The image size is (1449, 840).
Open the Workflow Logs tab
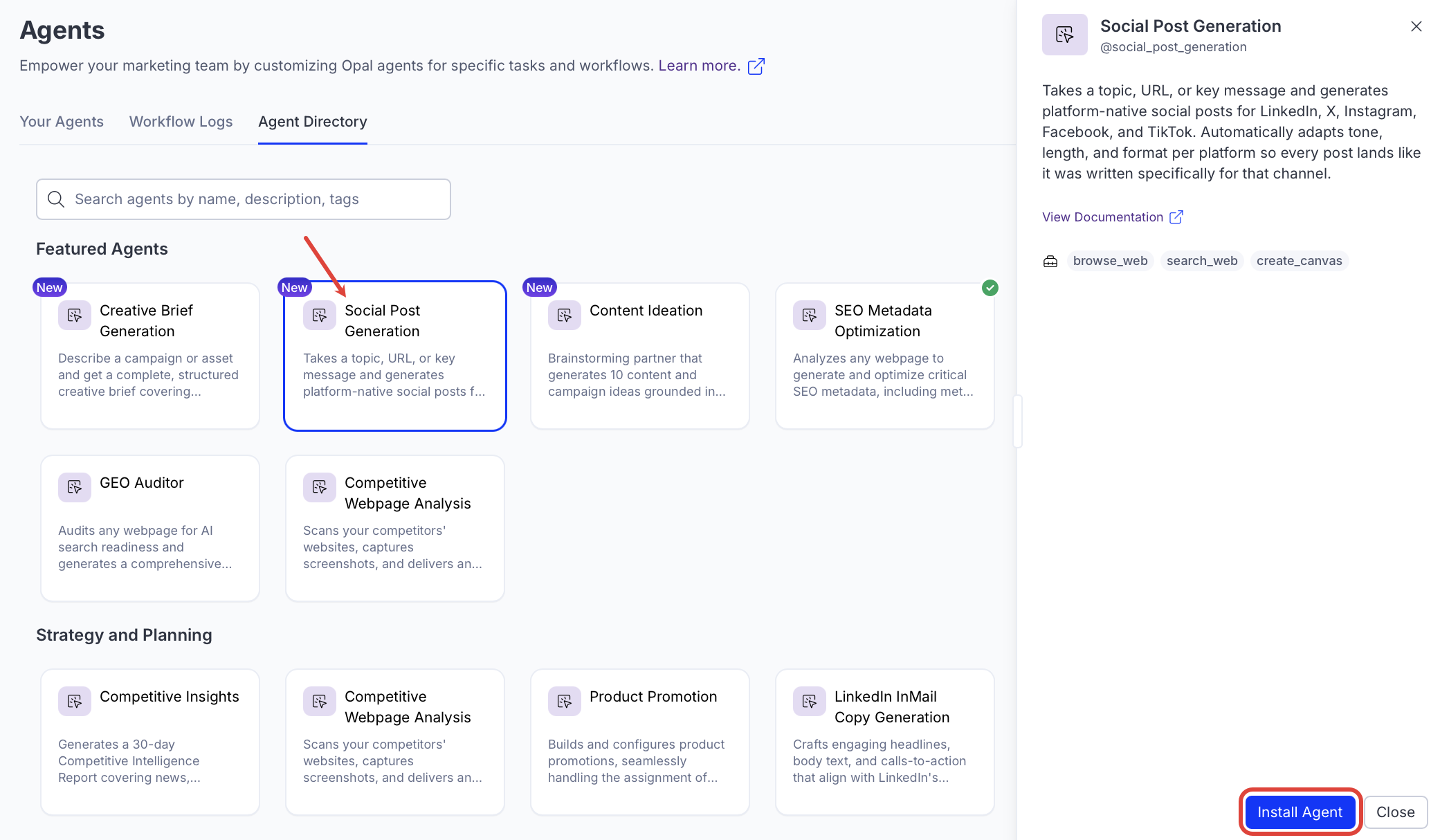click(x=181, y=122)
